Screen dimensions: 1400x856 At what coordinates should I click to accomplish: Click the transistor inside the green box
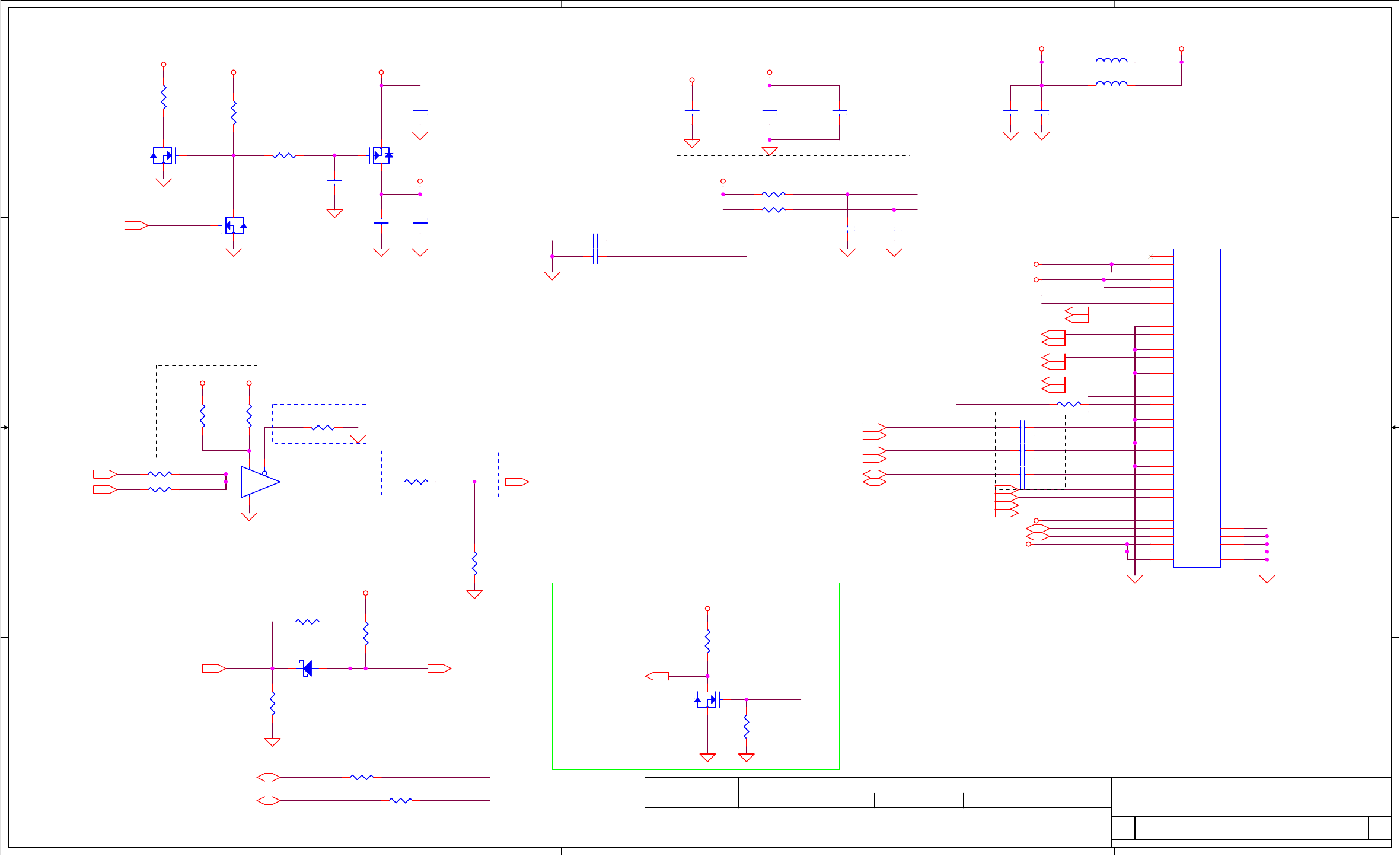(x=707, y=699)
